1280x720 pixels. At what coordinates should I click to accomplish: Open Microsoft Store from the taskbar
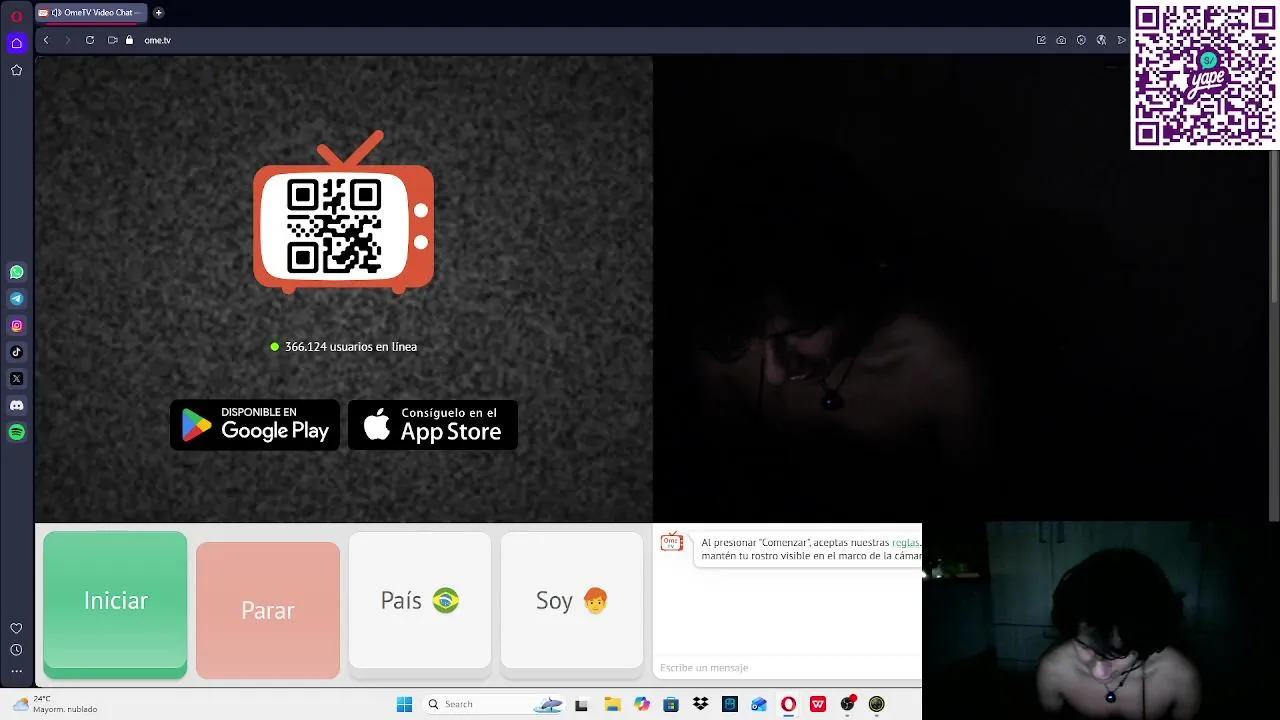(671, 704)
